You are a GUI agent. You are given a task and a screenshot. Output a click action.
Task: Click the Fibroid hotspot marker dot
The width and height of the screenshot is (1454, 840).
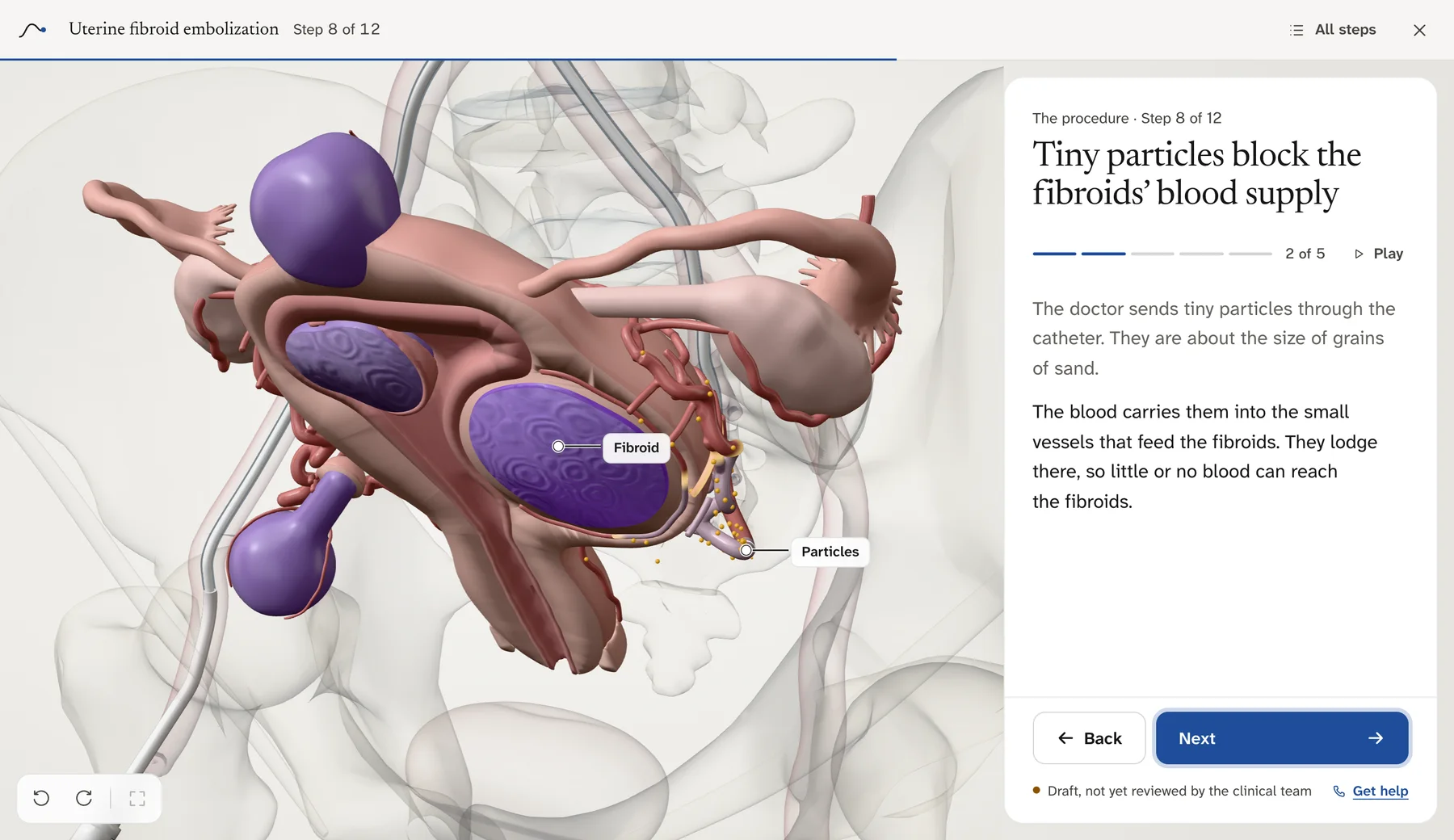point(558,447)
